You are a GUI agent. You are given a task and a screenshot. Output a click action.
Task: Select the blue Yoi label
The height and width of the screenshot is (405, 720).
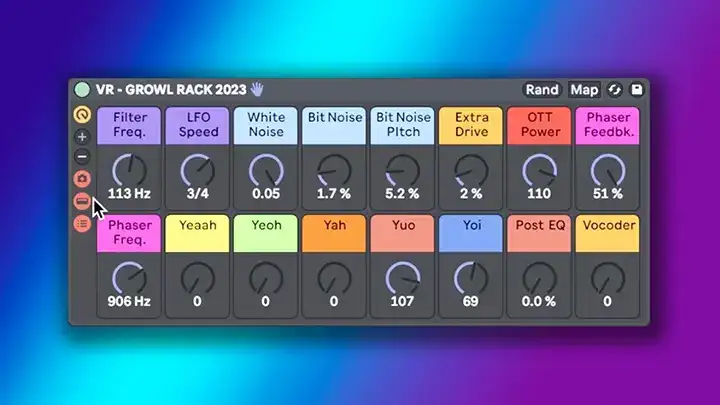click(471, 233)
